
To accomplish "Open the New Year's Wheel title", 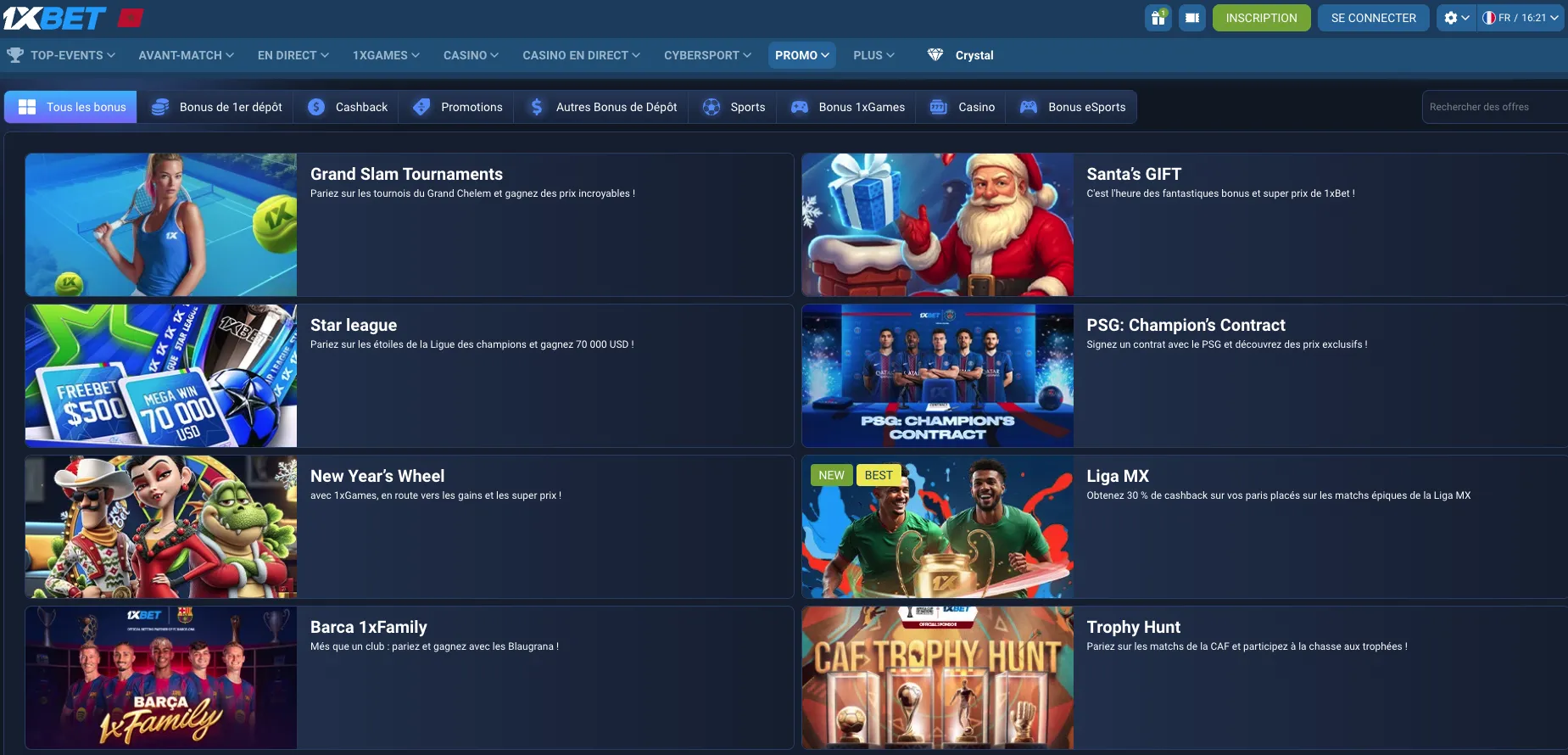I will (377, 476).
